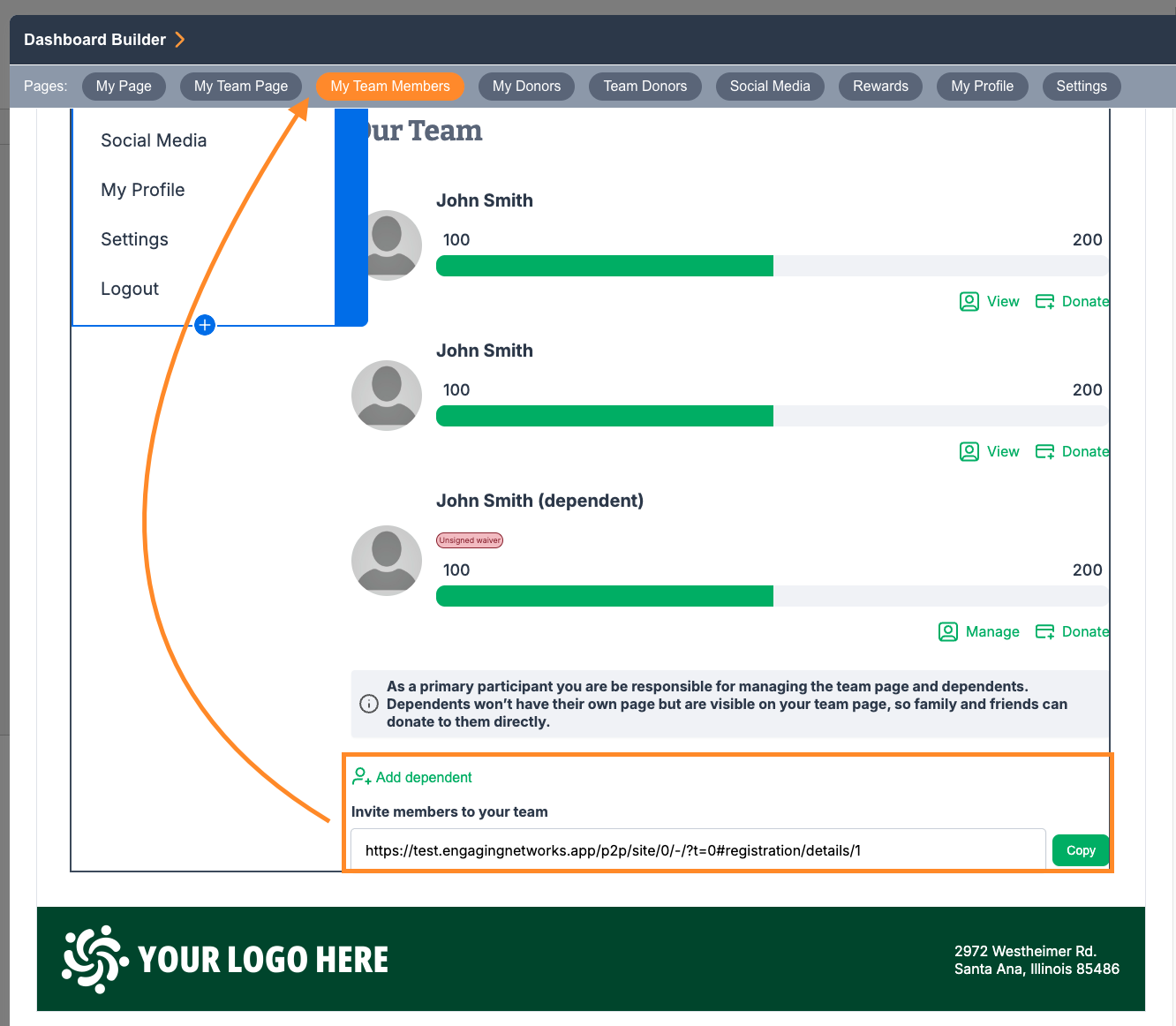Click the Manage icon for John Smith (dependent)

click(948, 631)
